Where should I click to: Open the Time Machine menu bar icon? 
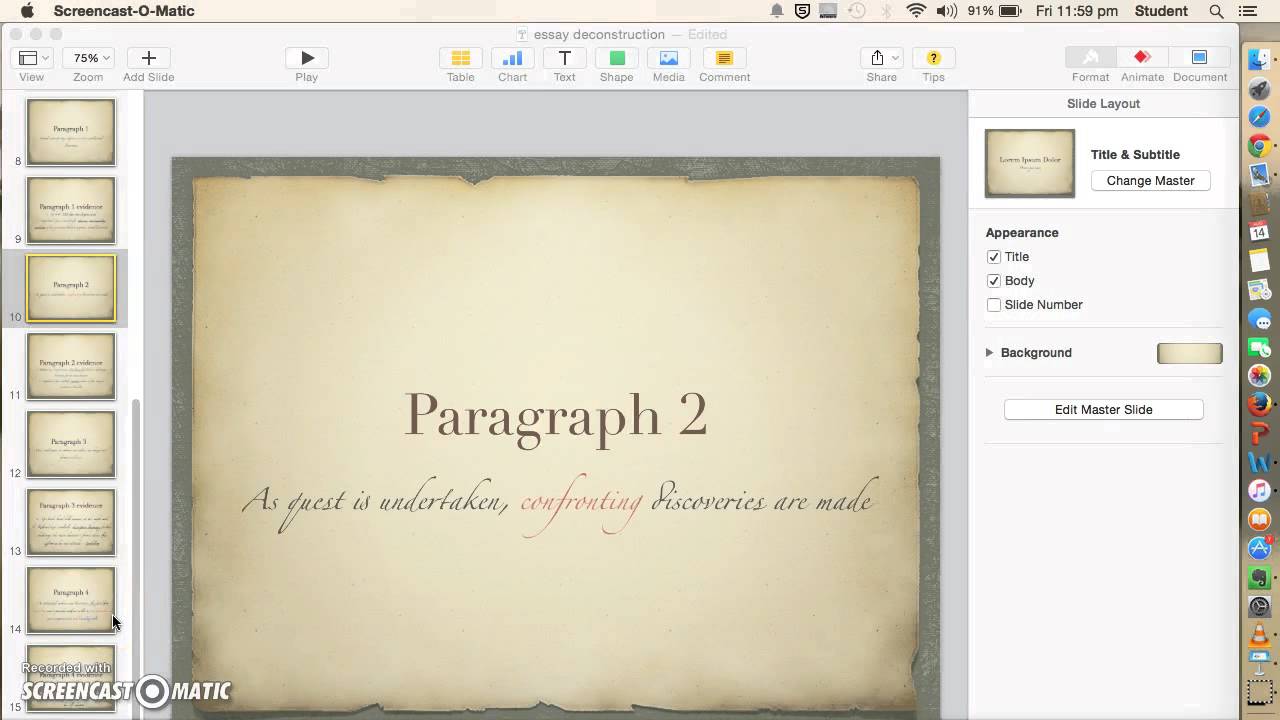pos(857,11)
